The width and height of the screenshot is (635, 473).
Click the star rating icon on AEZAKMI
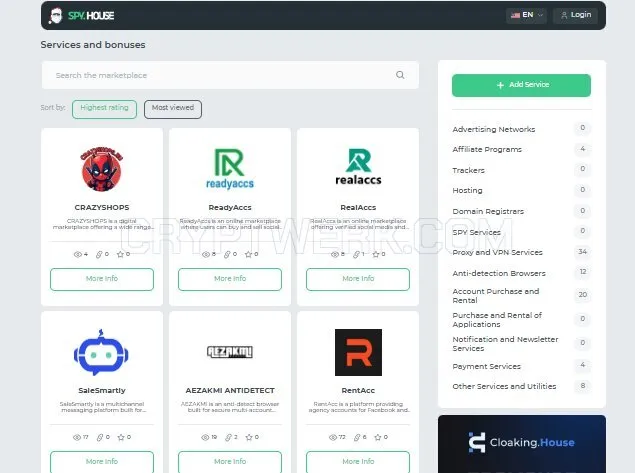(249, 437)
